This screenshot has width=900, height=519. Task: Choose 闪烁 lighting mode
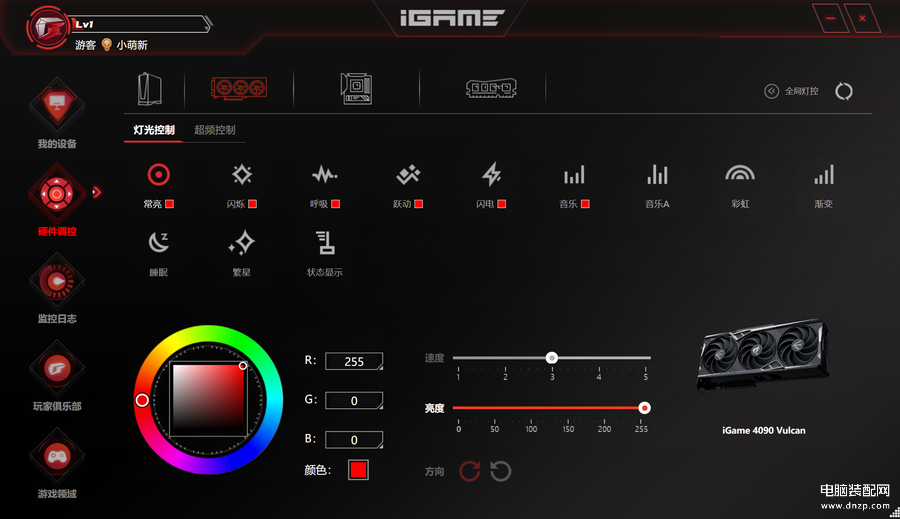(x=242, y=186)
